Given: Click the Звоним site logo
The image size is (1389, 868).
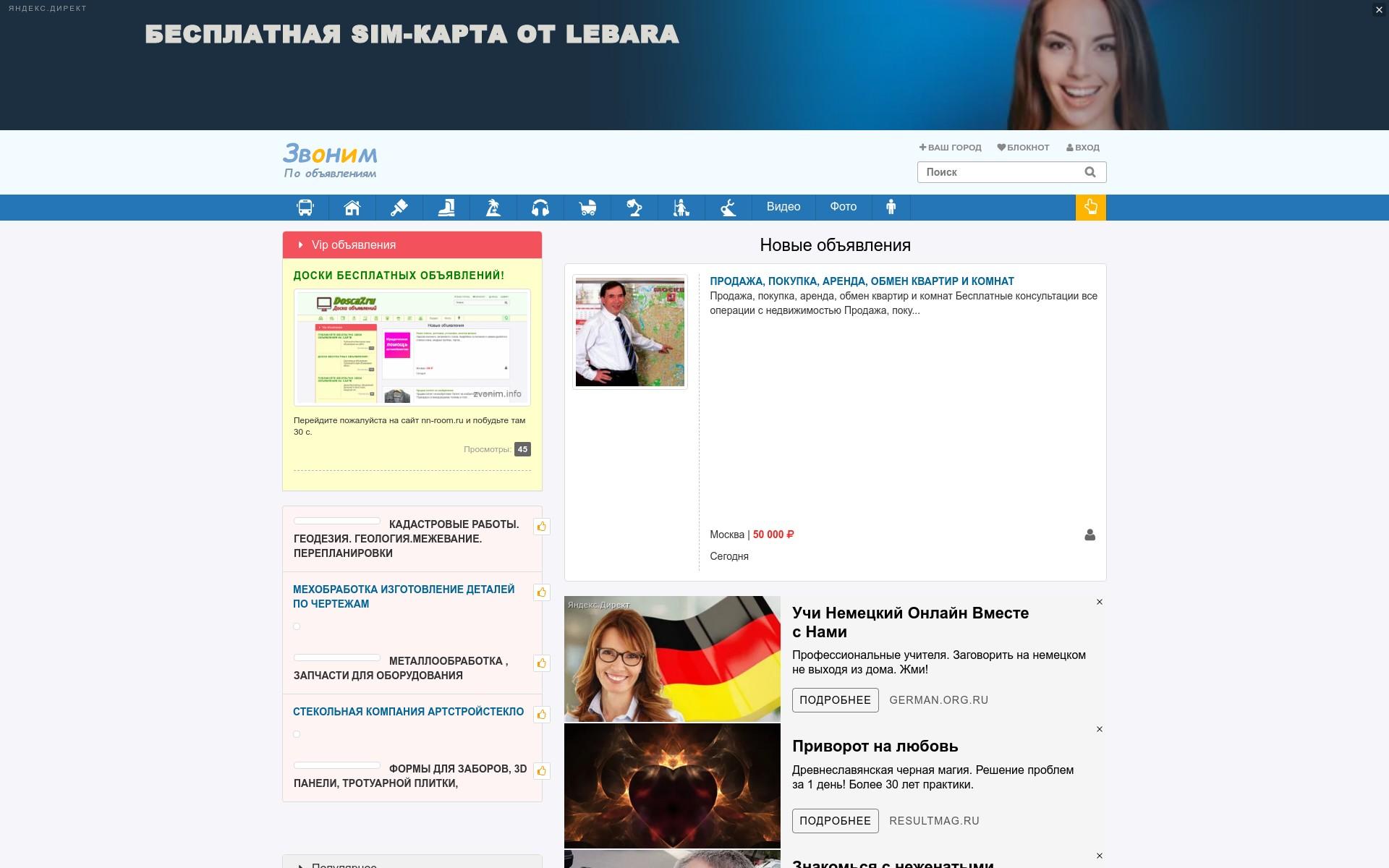Looking at the screenshot, I should 330,161.
